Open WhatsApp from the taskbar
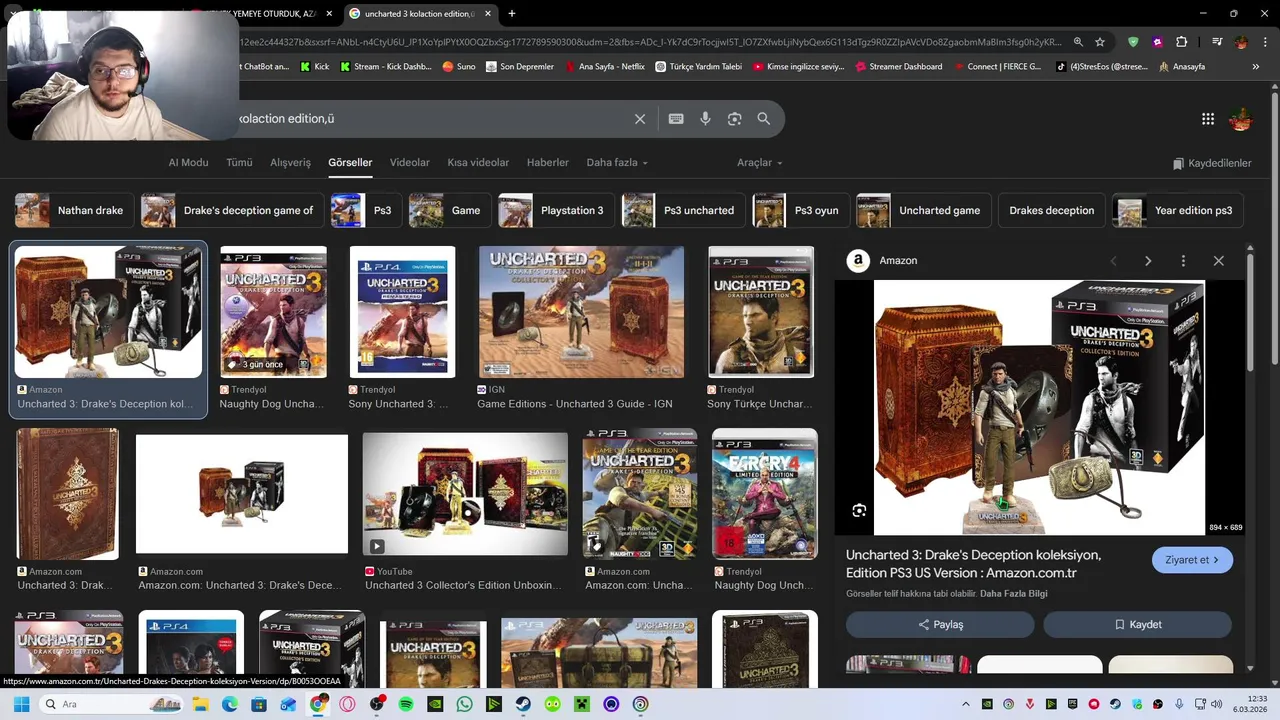Image resolution: width=1280 pixels, height=720 pixels. point(464,704)
